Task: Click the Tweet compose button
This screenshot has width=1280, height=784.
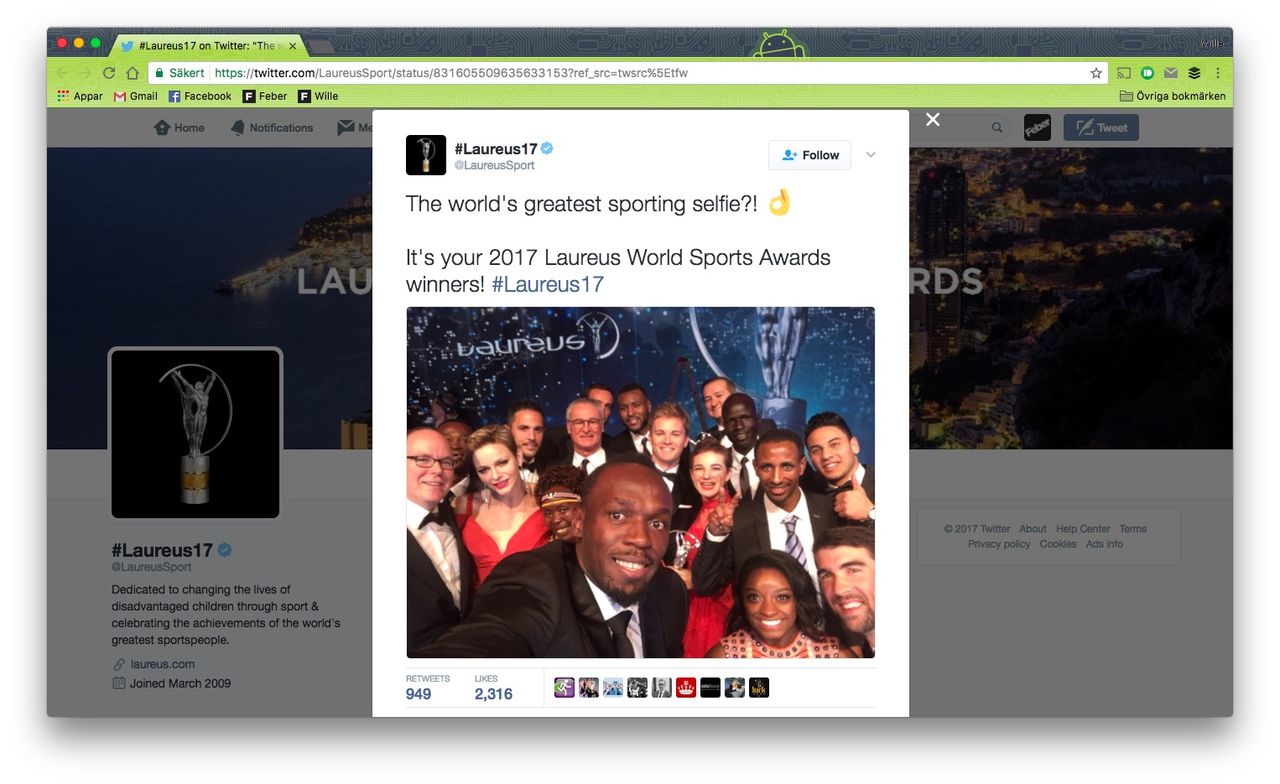Action: coord(1101,128)
